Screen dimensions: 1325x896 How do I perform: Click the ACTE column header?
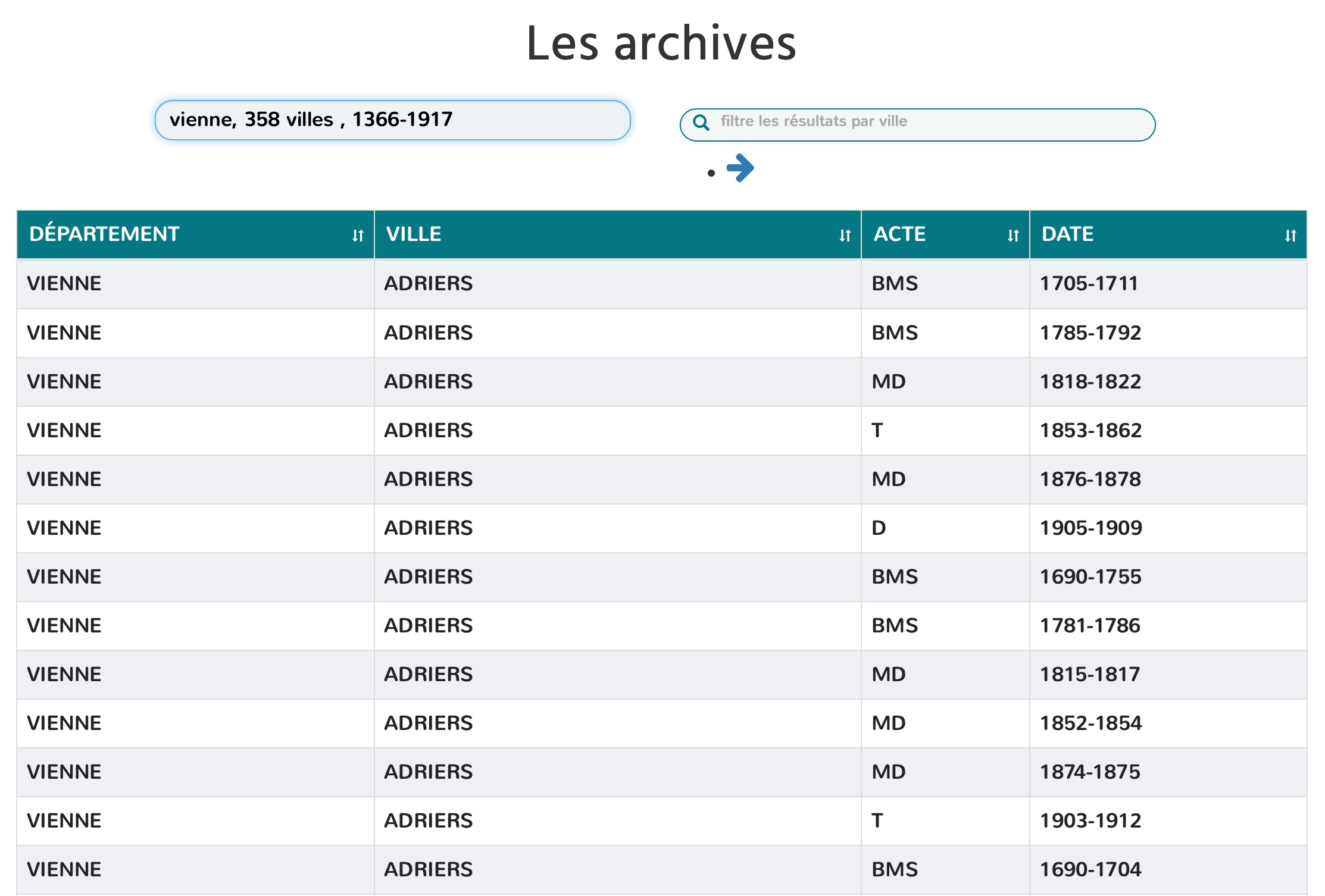point(945,234)
